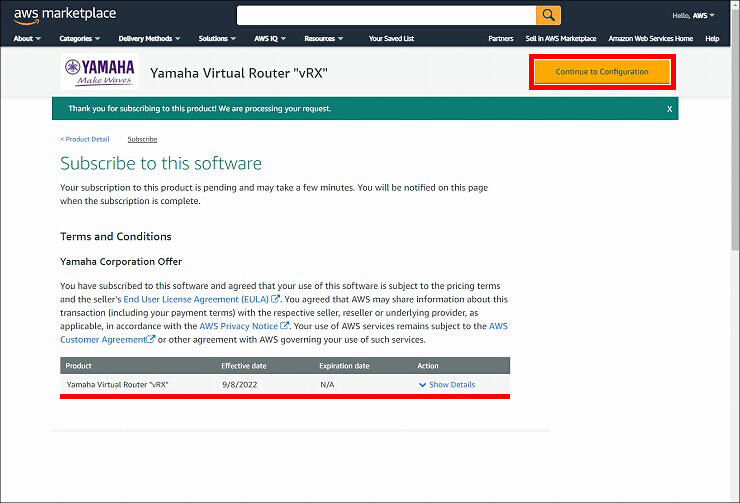The width and height of the screenshot is (740, 503).
Task: Open the Partners menu item
Action: [501, 39]
